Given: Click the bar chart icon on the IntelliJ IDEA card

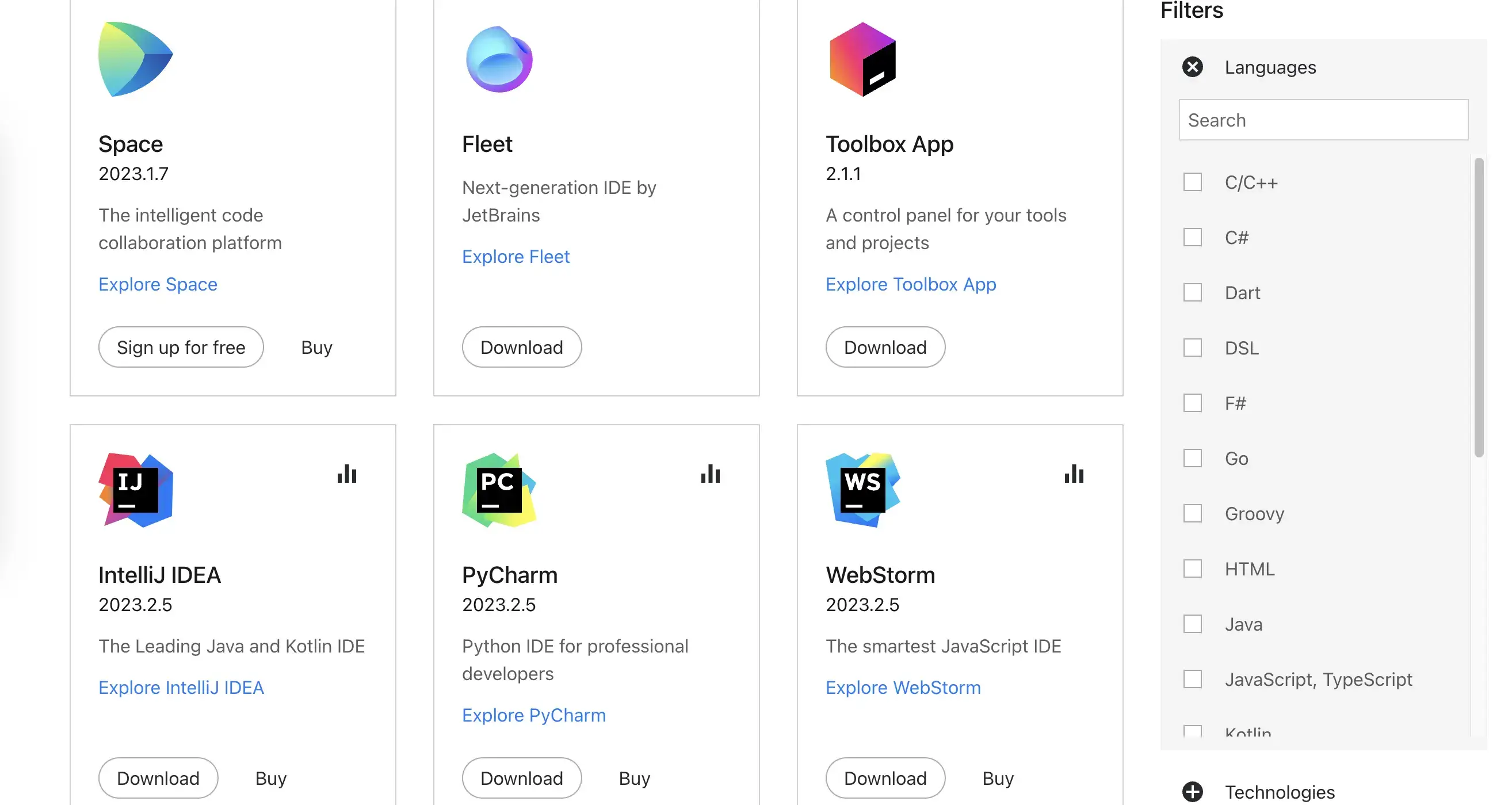Looking at the screenshot, I should [347, 474].
